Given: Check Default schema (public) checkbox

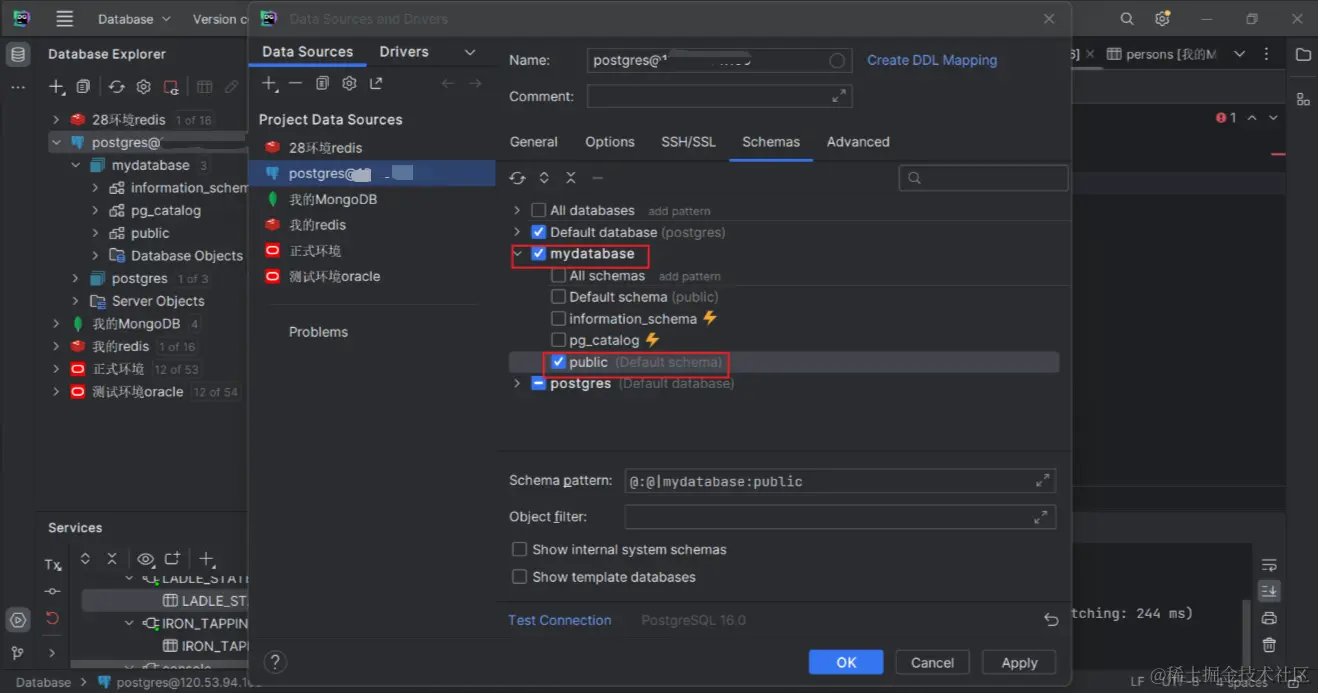Looking at the screenshot, I should (x=558, y=297).
